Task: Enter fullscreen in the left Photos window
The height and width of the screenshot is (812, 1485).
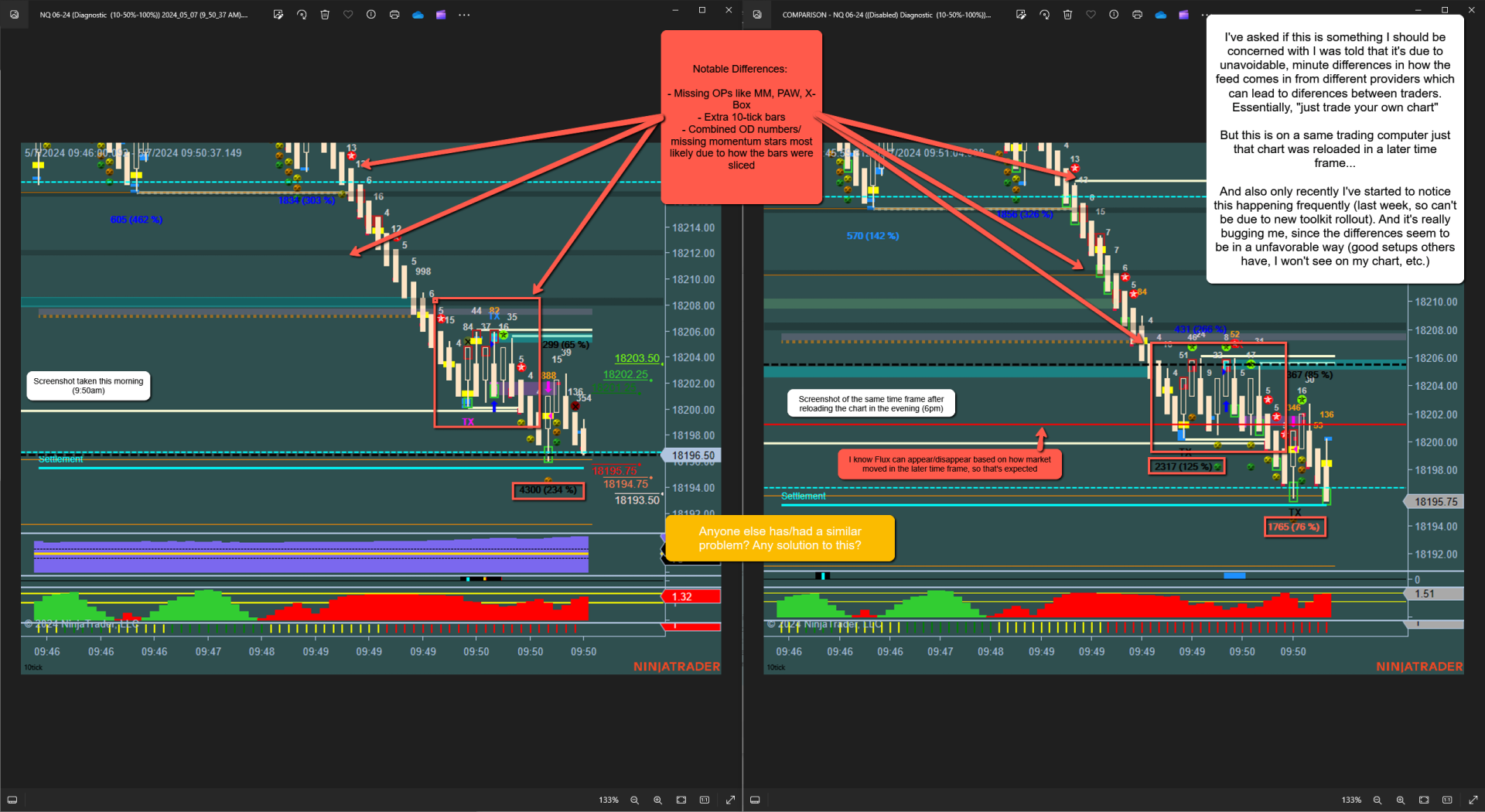Action: (730, 800)
